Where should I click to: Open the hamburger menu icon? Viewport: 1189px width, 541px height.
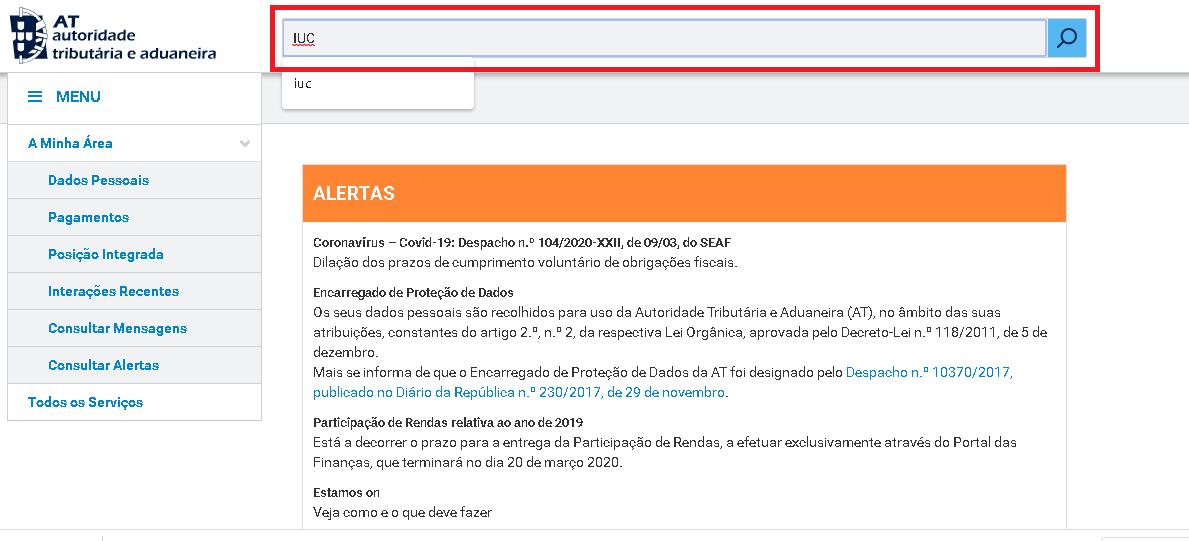click(35, 97)
